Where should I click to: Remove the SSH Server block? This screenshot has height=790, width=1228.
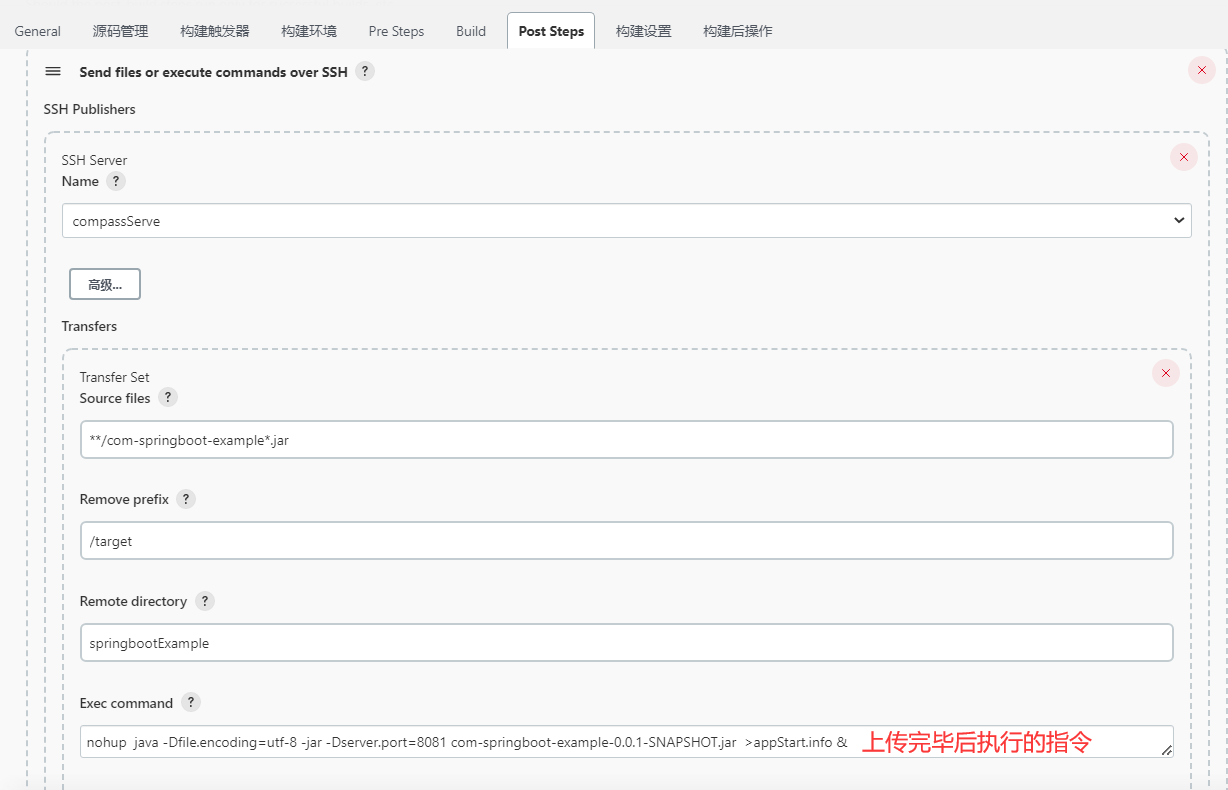(x=1184, y=157)
